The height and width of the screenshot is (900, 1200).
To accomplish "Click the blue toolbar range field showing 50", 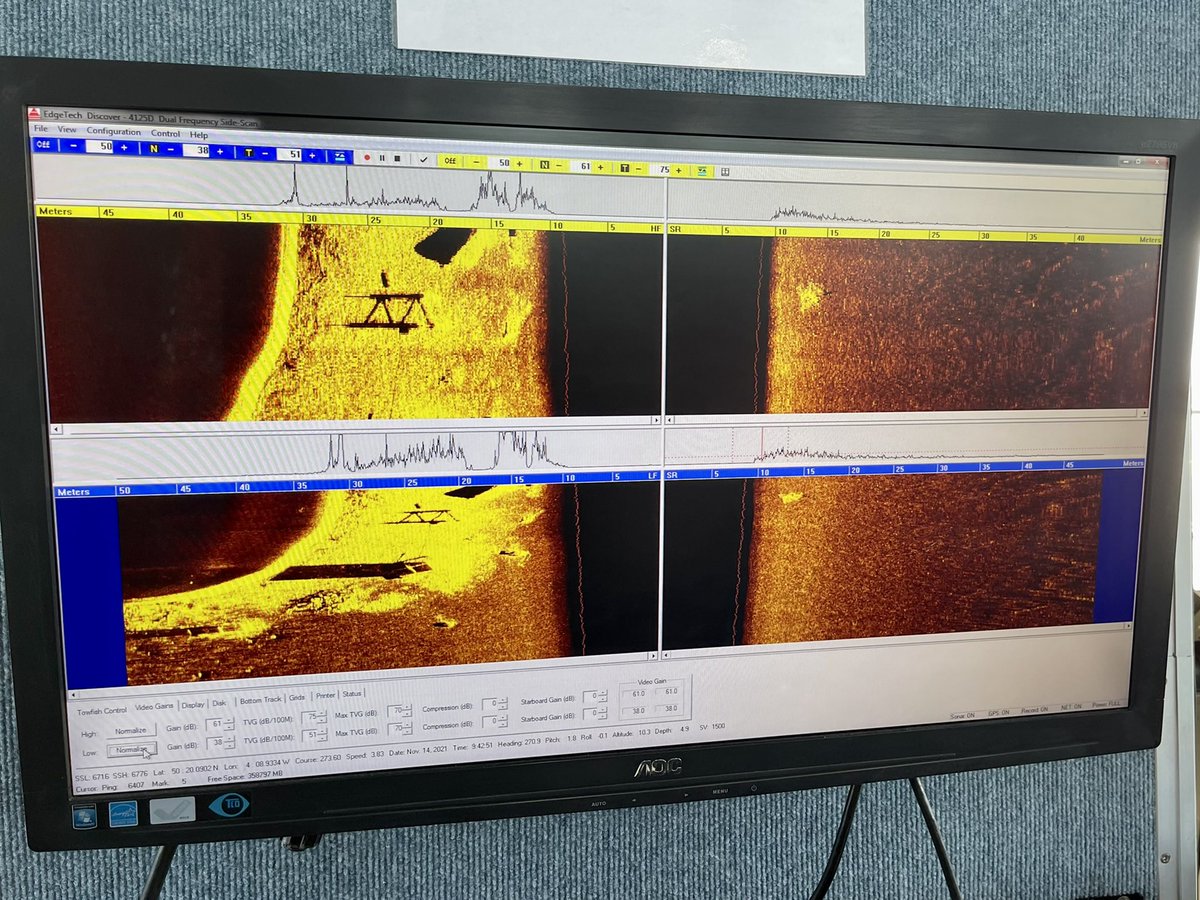I will 100,147.
